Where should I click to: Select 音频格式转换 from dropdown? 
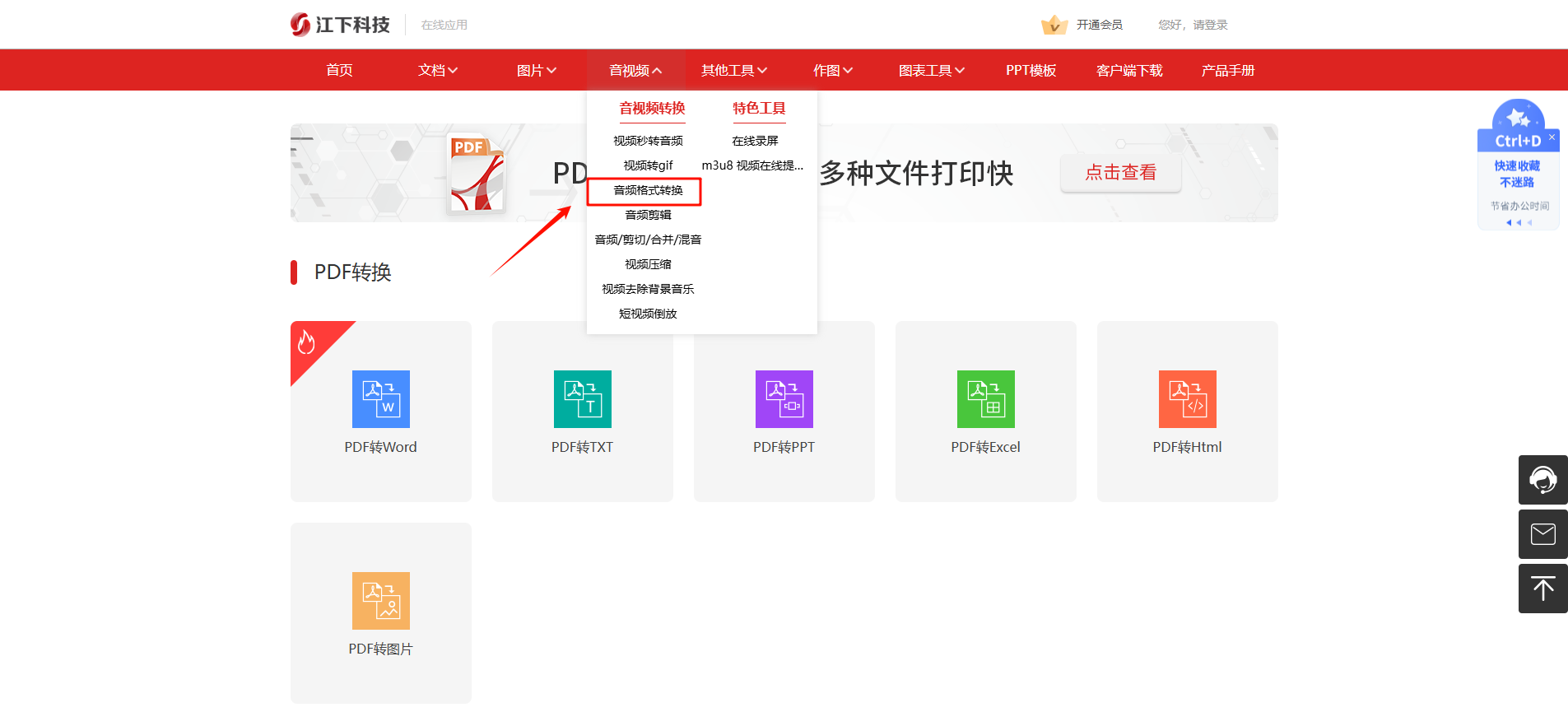648,190
